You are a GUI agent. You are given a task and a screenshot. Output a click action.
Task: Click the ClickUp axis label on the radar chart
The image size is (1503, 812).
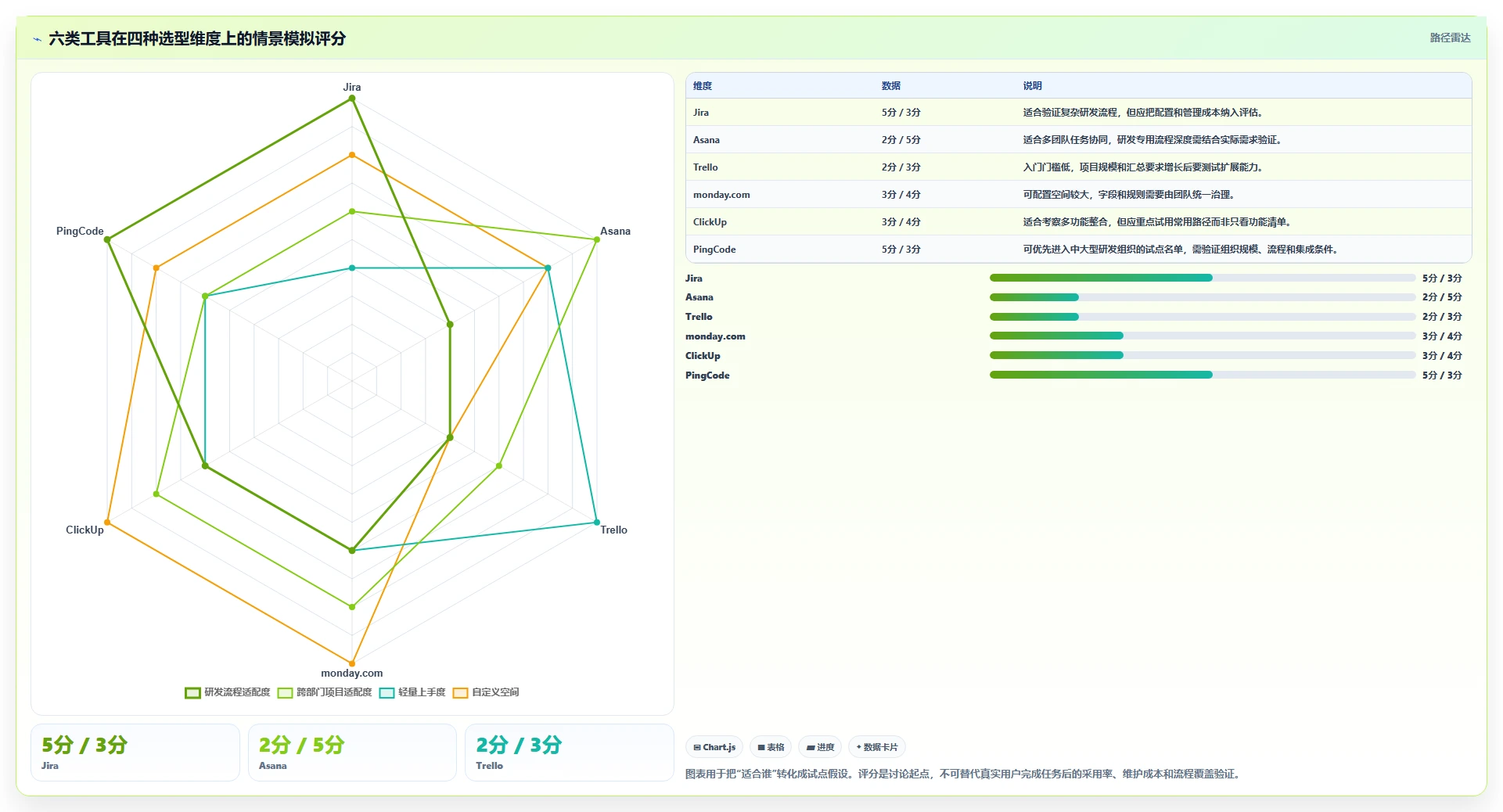coord(84,530)
